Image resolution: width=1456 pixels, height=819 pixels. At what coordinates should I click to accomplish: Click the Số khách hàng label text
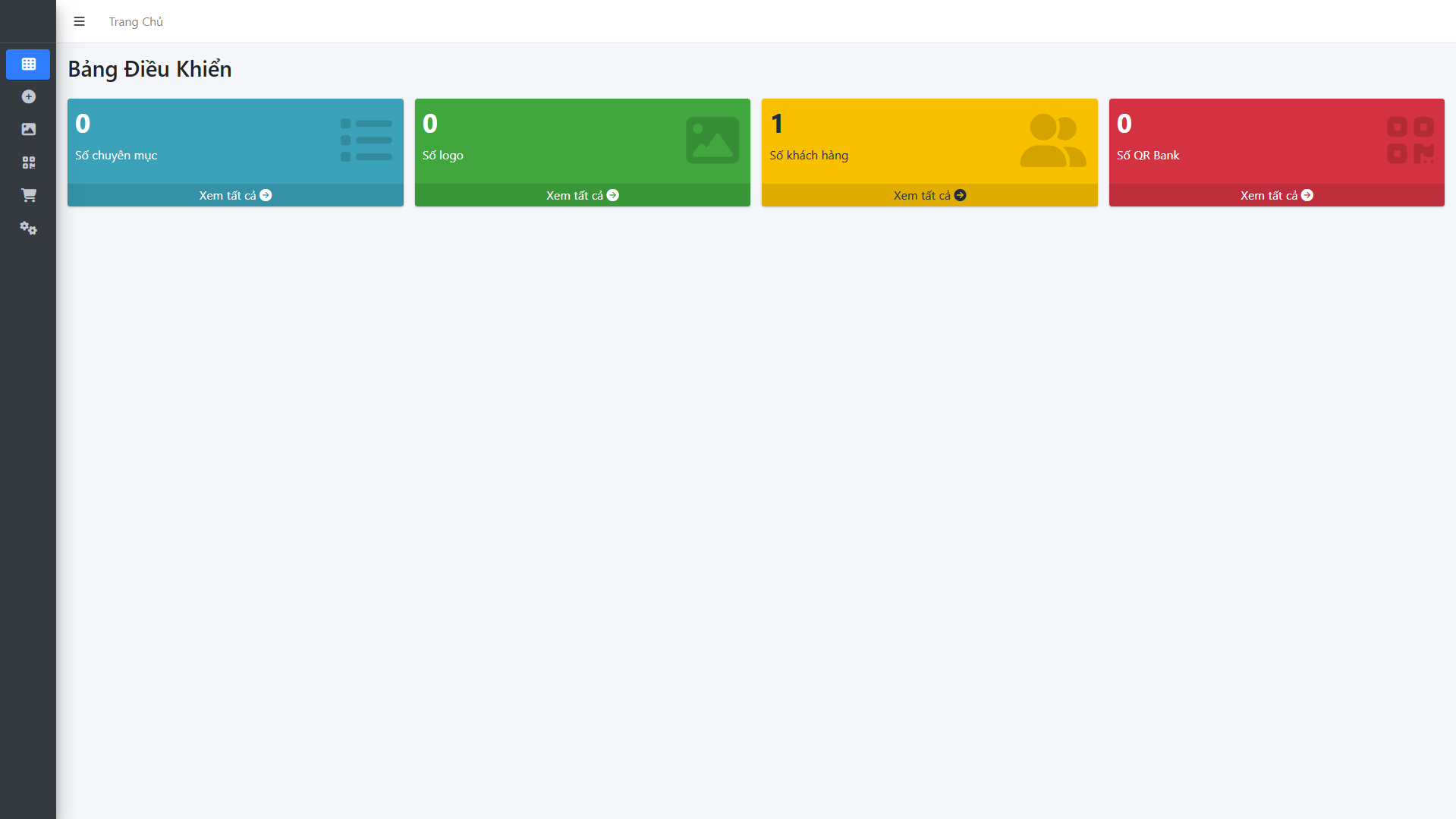point(809,155)
